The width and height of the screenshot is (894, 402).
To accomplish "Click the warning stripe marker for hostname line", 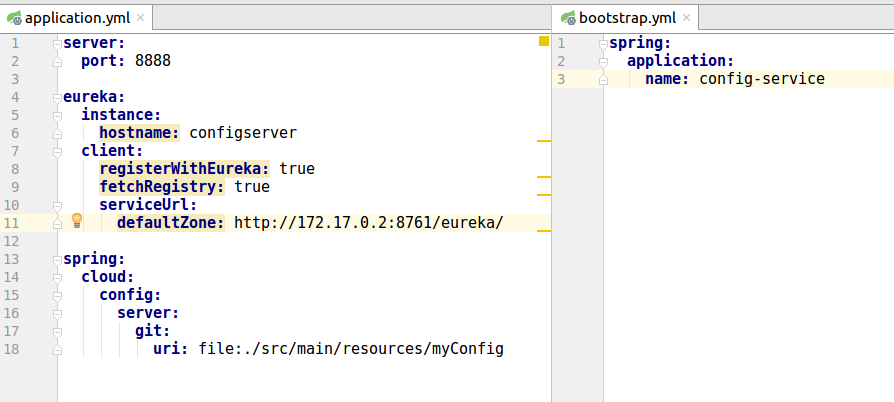I will click(x=544, y=140).
